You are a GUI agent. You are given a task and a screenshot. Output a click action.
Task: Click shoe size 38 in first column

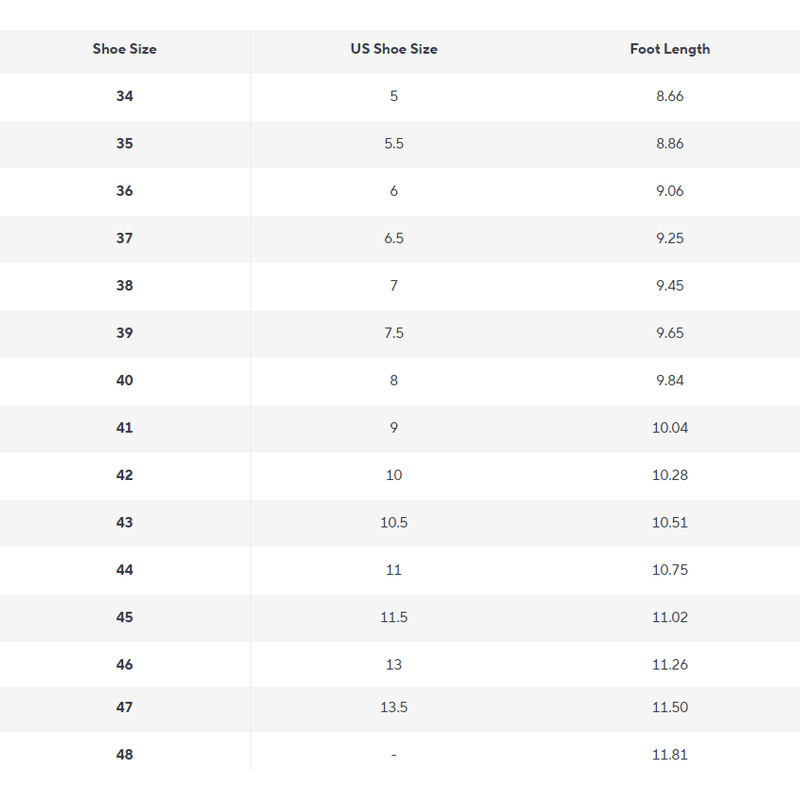(x=124, y=286)
